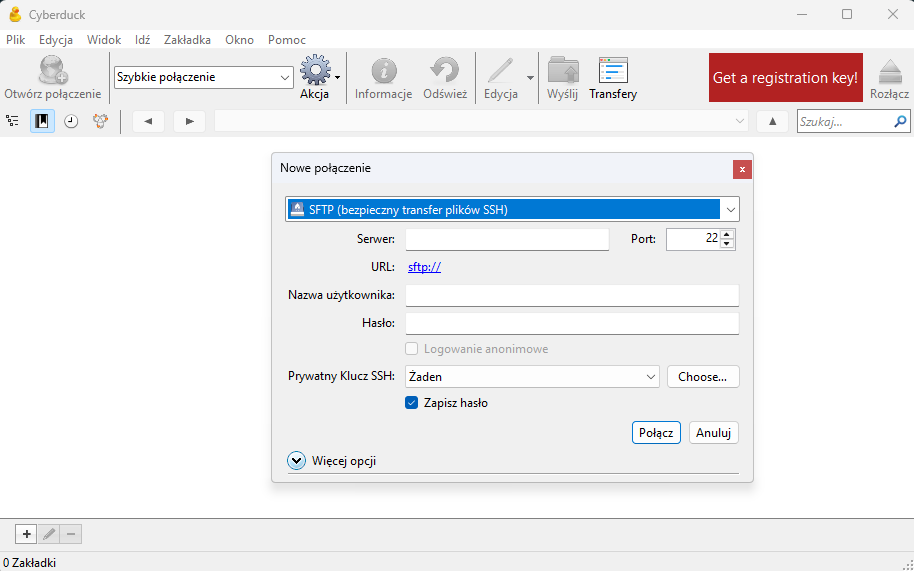Navigate back with left arrow
This screenshot has width=914, height=571.
pos(148,121)
